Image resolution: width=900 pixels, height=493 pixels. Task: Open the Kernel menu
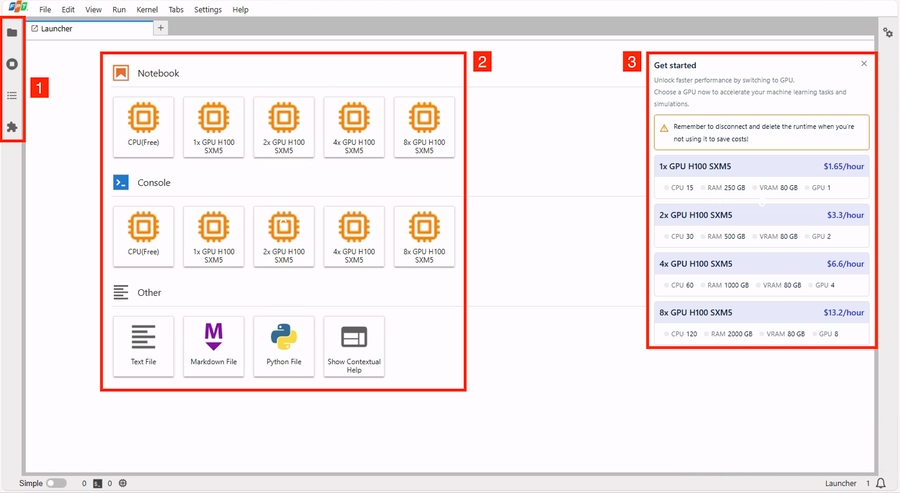pyautogui.click(x=147, y=9)
